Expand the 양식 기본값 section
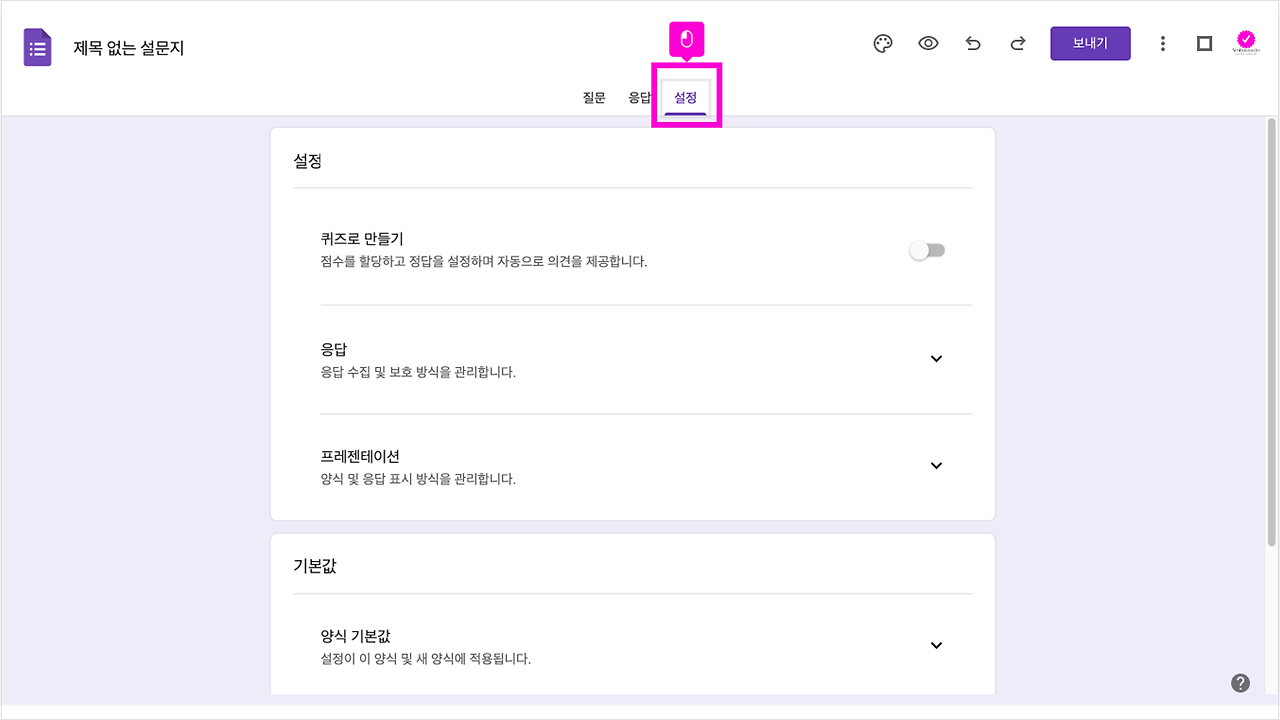This screenshot has height=720, width=1280. tap(936, 645)
